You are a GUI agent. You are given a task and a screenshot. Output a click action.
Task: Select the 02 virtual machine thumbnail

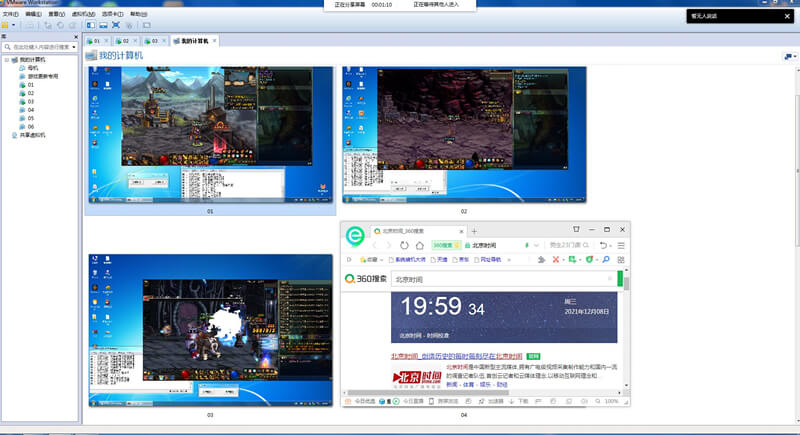pos(464,135)
